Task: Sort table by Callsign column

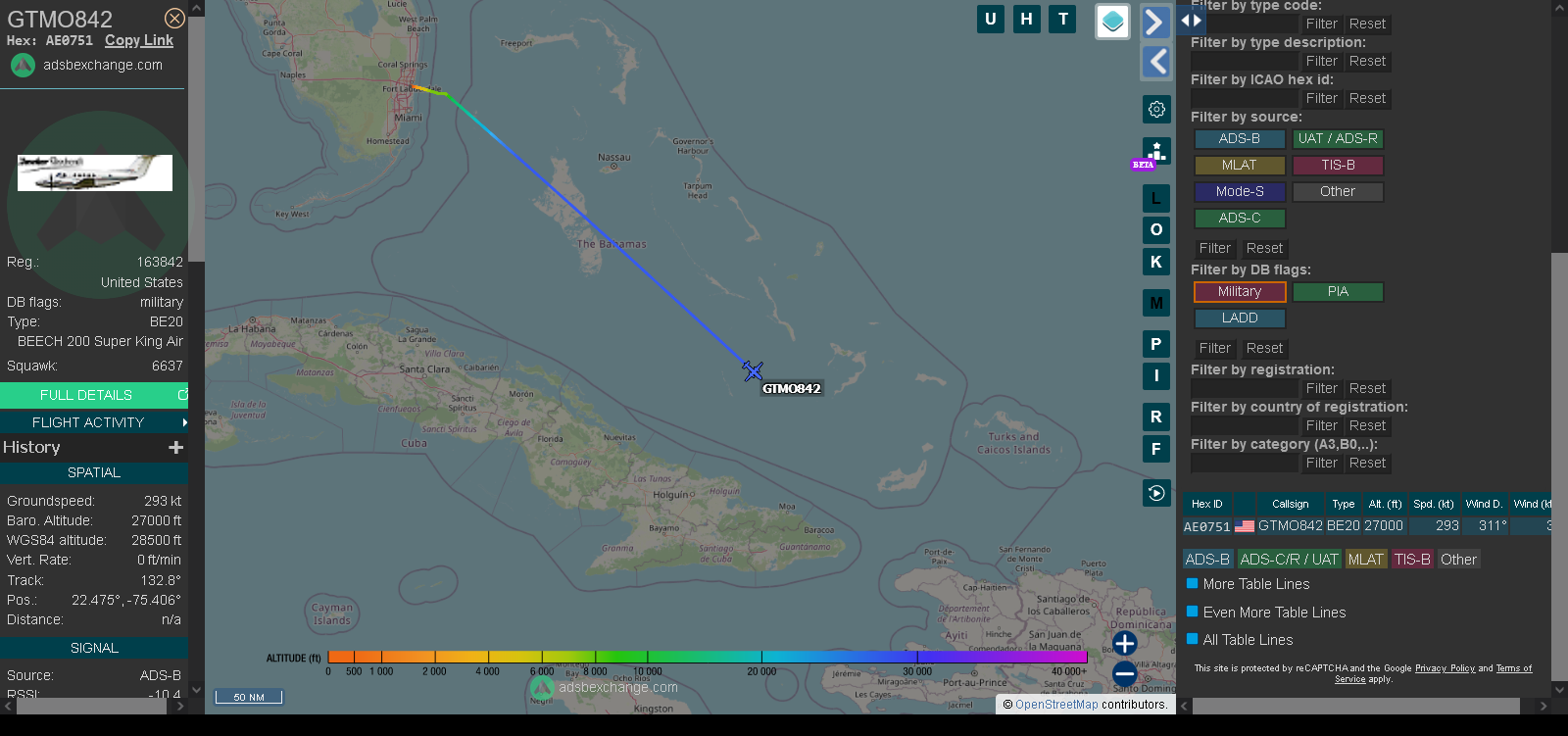Action: (1290, 504)
